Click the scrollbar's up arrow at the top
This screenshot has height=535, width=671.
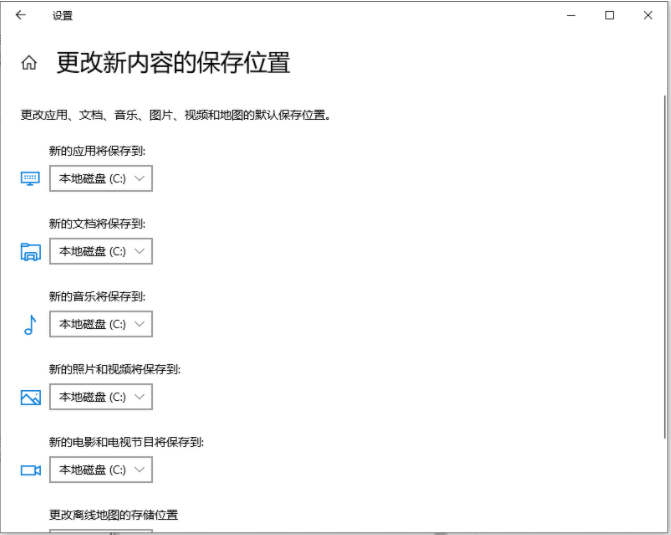[x=665, y=38]
